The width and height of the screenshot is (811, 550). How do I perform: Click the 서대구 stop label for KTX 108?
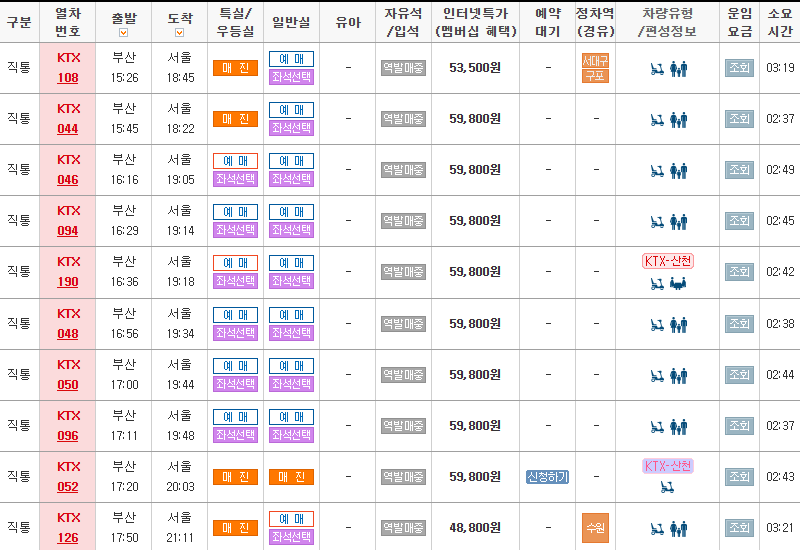tap(595, 61)
